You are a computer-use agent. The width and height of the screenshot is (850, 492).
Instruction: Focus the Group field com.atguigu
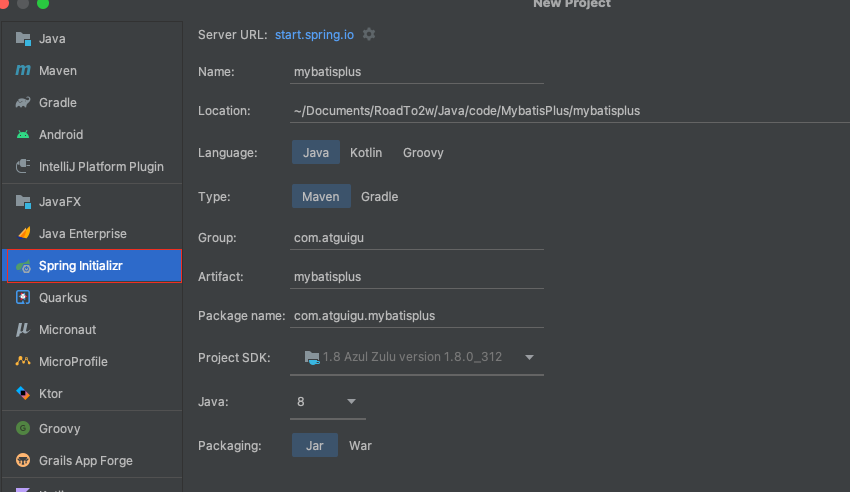[417, 237]
